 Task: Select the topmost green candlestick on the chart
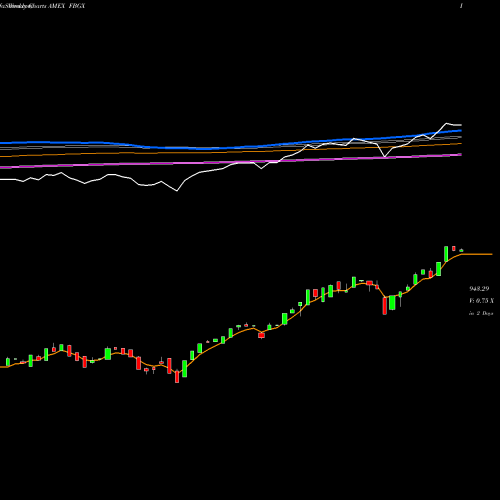pos(446,254)
